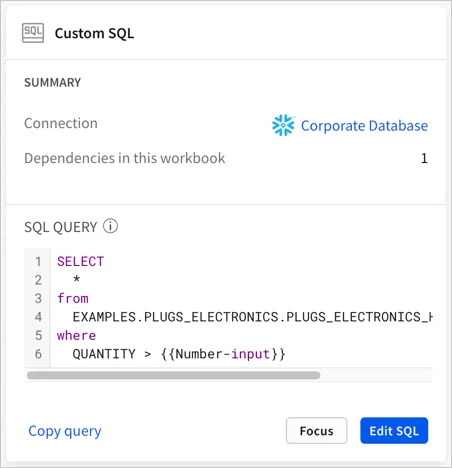This screenshot has height=468, width=452.
Task: Click Copy query link
Action: point(65,431)
